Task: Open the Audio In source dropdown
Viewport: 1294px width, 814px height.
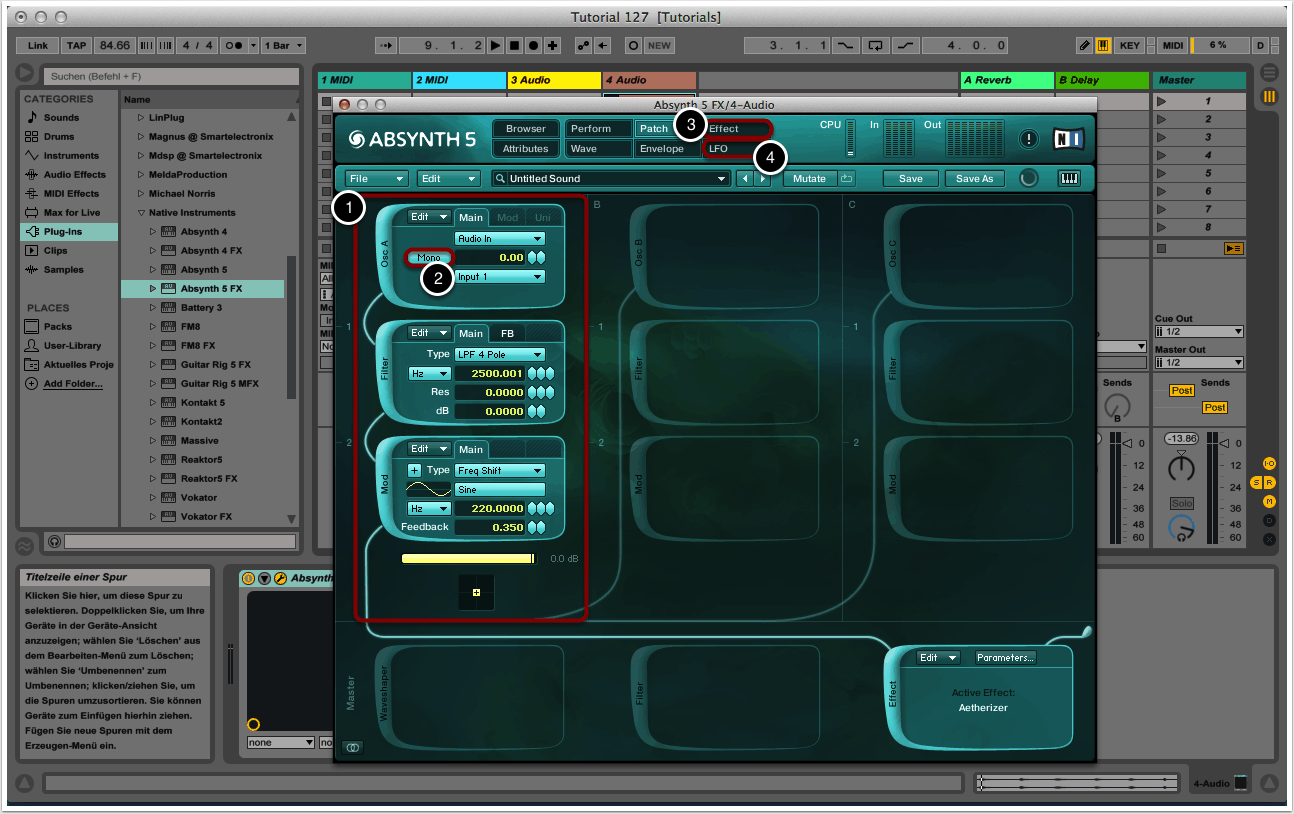Action: [499, 239]
